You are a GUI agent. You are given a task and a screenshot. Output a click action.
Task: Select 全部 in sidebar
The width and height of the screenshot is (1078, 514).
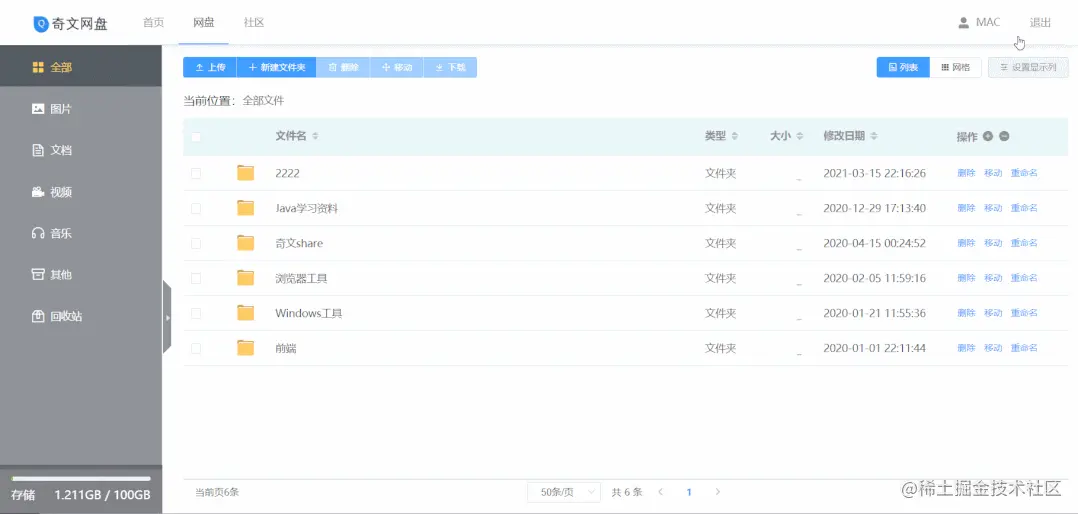(81, 67)
